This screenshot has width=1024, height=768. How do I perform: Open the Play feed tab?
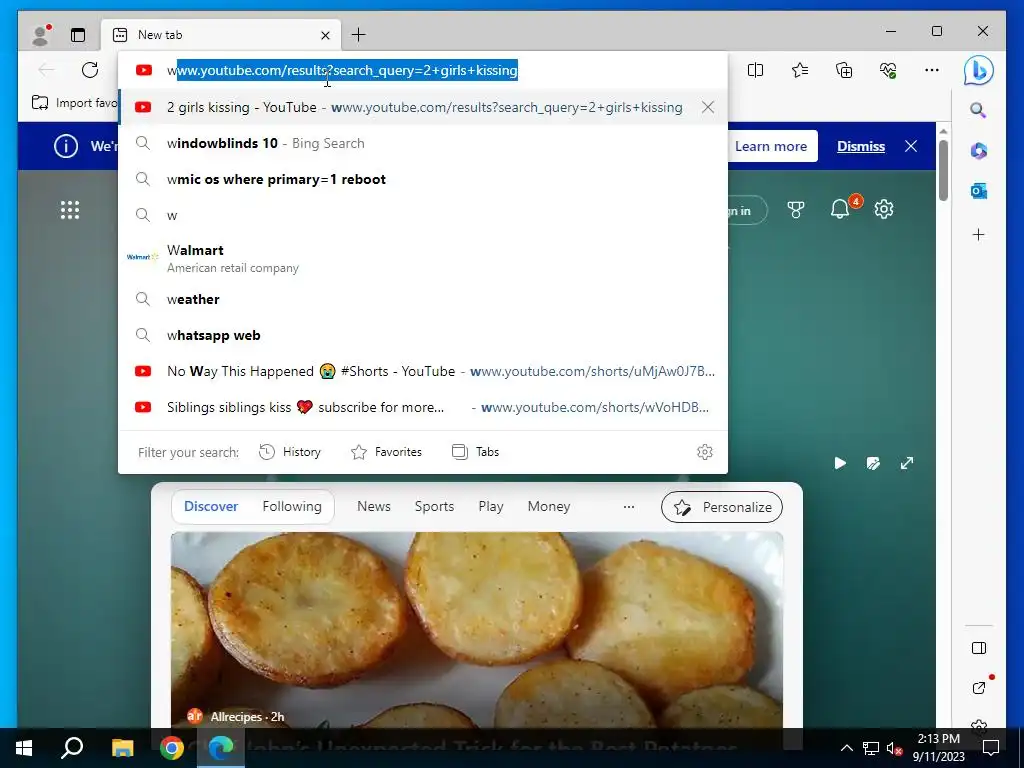click(490, 506)
